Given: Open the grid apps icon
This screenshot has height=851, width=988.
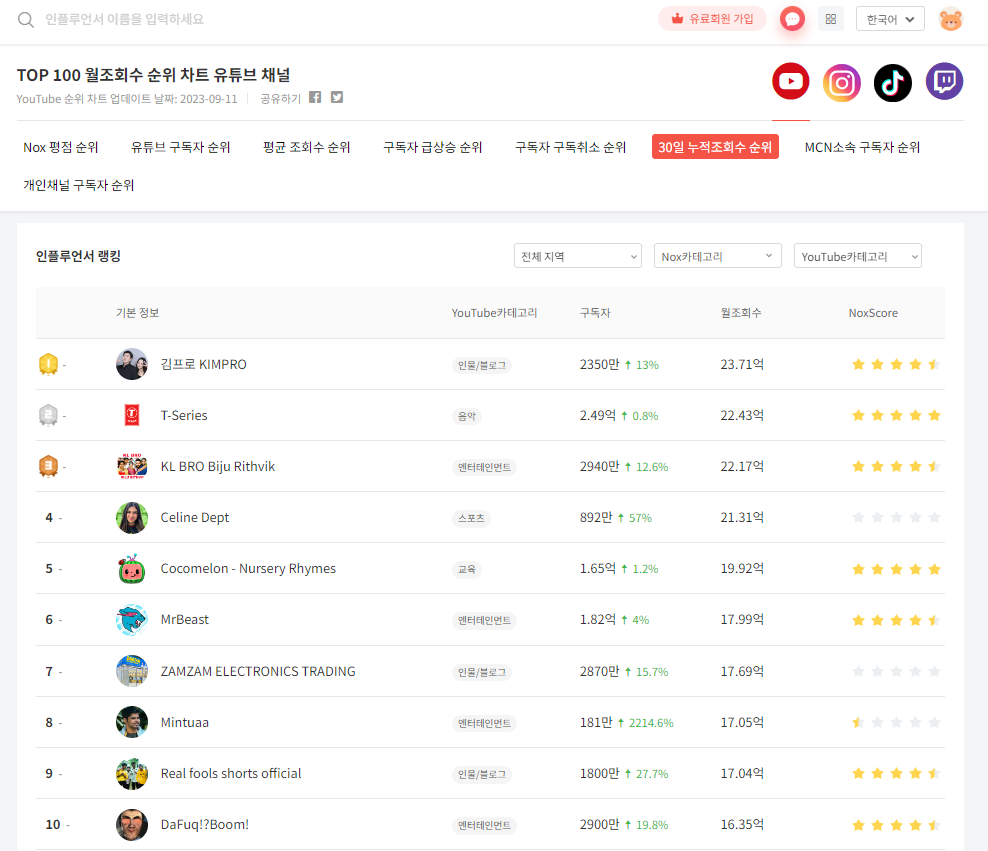Looking at the screenshot, I should [830, 19].
